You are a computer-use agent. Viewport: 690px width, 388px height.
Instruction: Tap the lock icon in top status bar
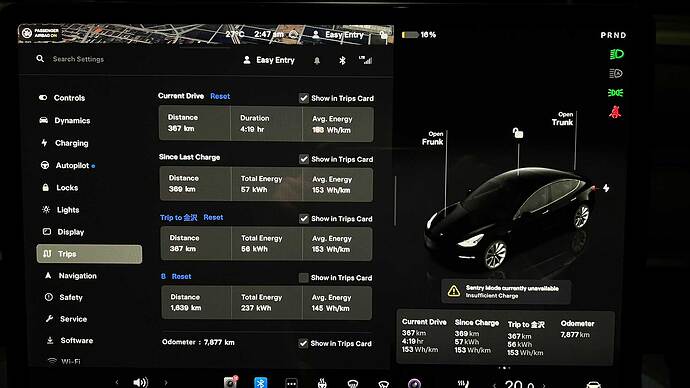coord(384,34)
